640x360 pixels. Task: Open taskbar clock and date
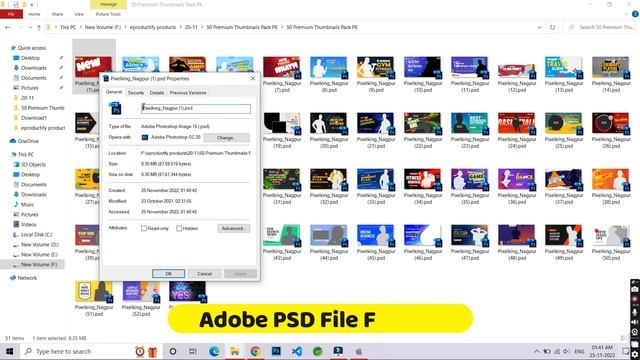(x=603, y=352)
